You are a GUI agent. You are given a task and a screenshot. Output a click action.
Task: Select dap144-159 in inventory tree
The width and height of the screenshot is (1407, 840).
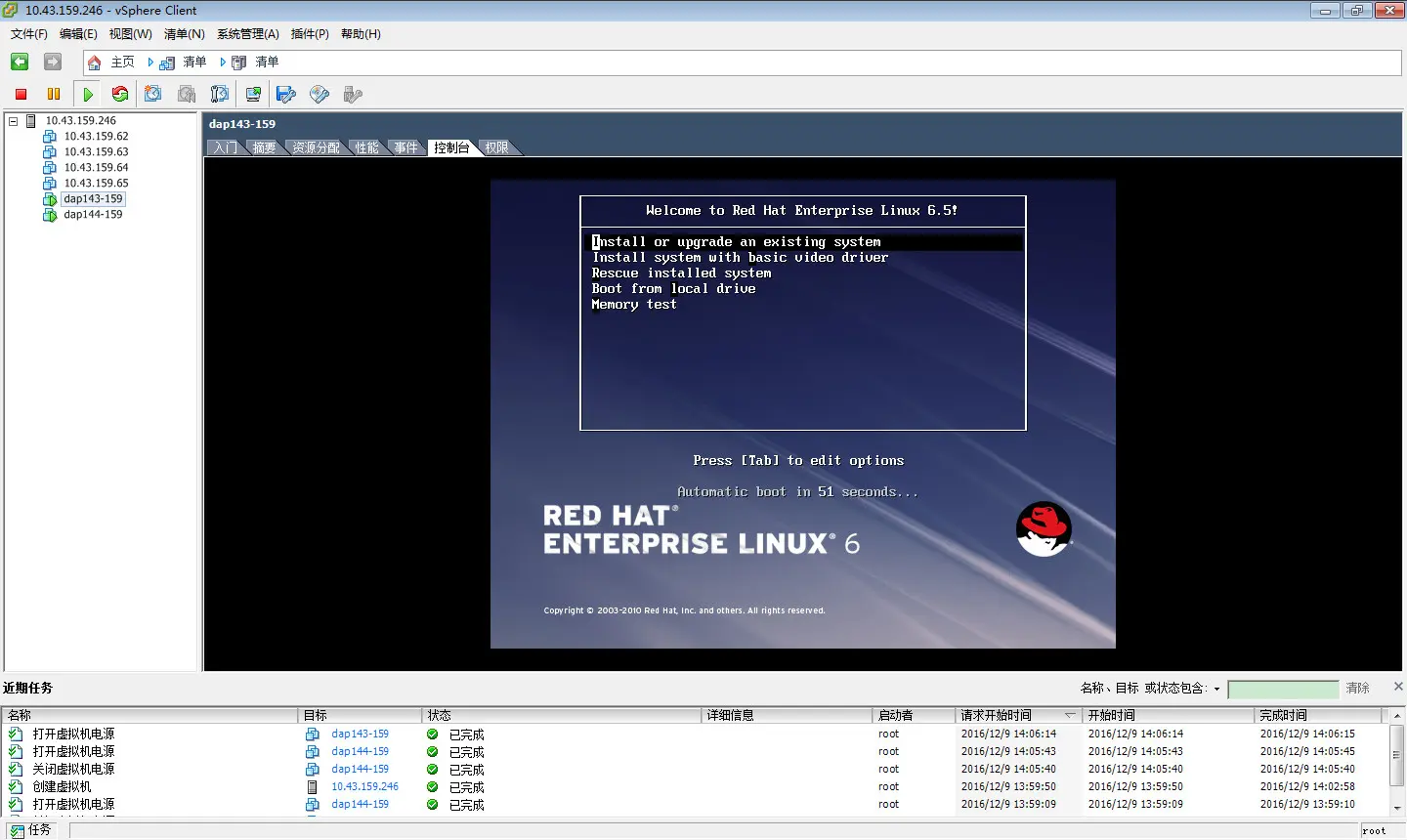[x=93, y=215]
